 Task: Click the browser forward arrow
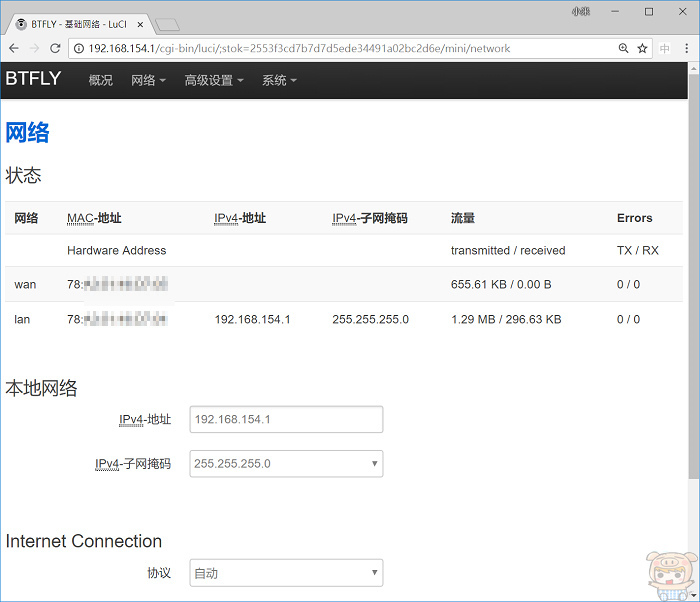tap(35, 48)
